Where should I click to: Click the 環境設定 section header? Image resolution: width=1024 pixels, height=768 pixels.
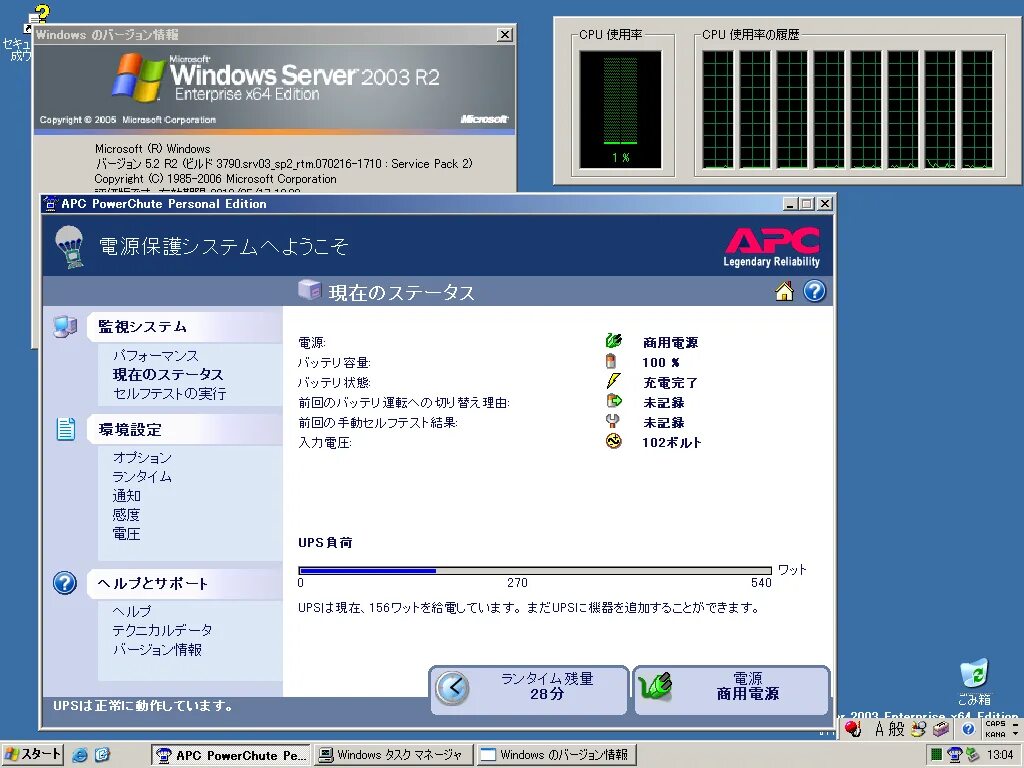[x=184, y=429]
